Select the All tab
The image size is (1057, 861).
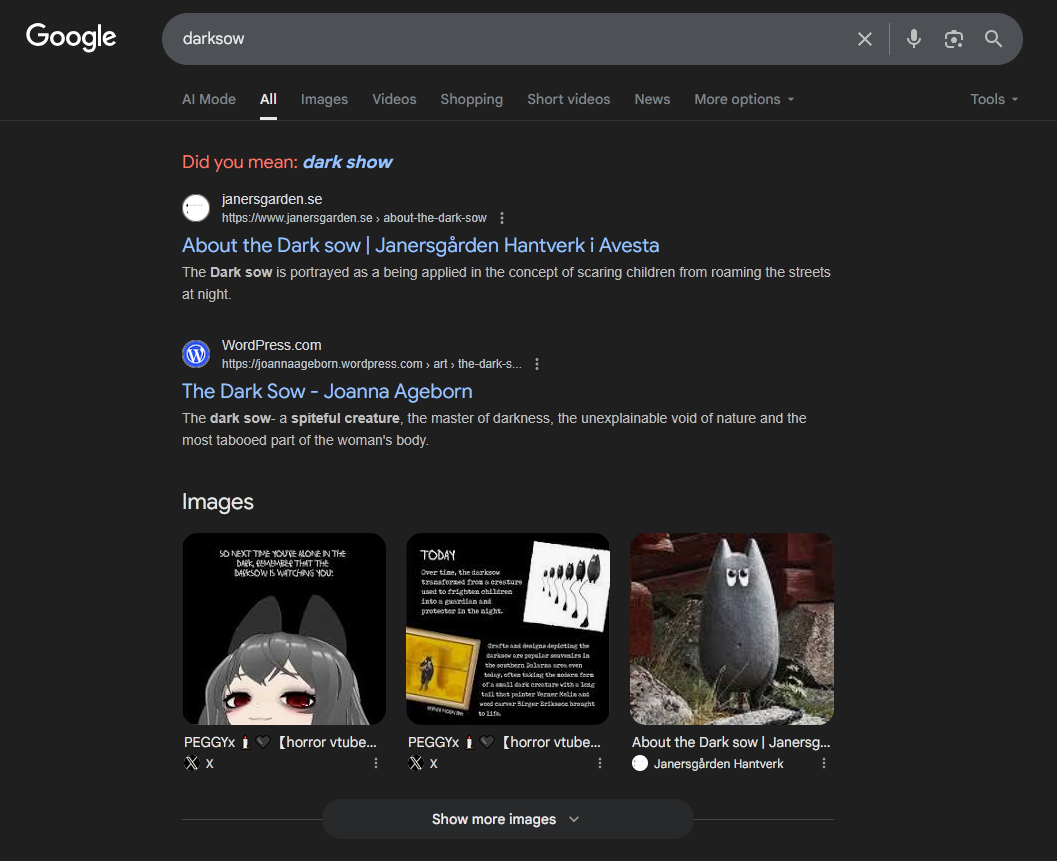tap(268, 99)
